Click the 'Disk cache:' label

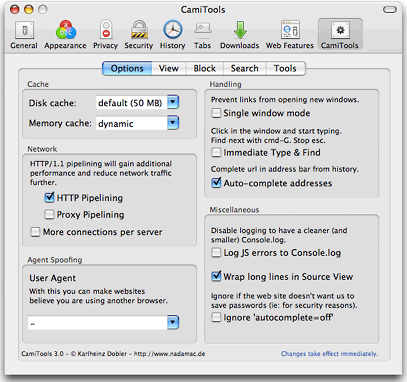(x=52, y=103)
